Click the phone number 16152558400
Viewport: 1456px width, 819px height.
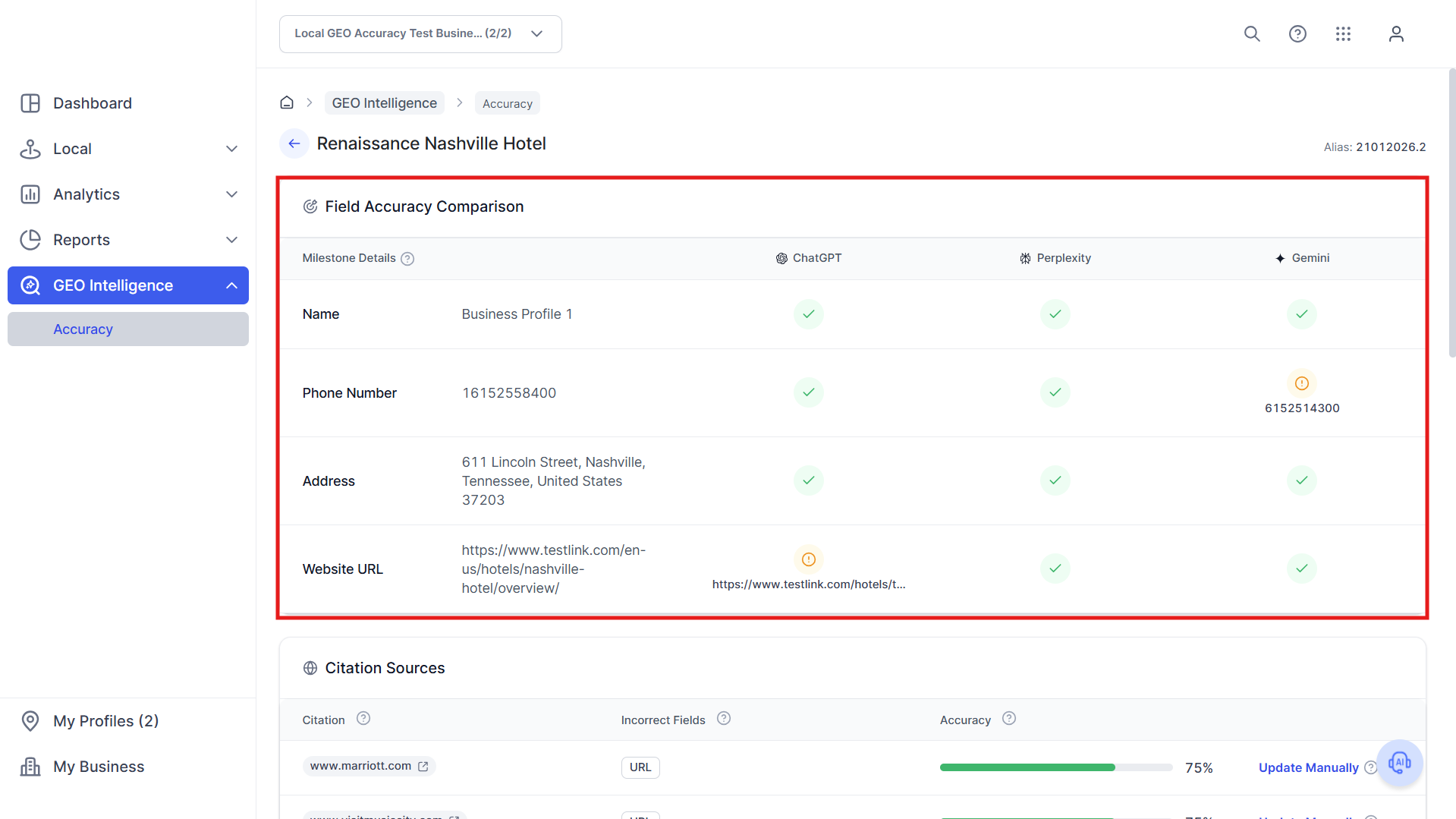[509, 393]
